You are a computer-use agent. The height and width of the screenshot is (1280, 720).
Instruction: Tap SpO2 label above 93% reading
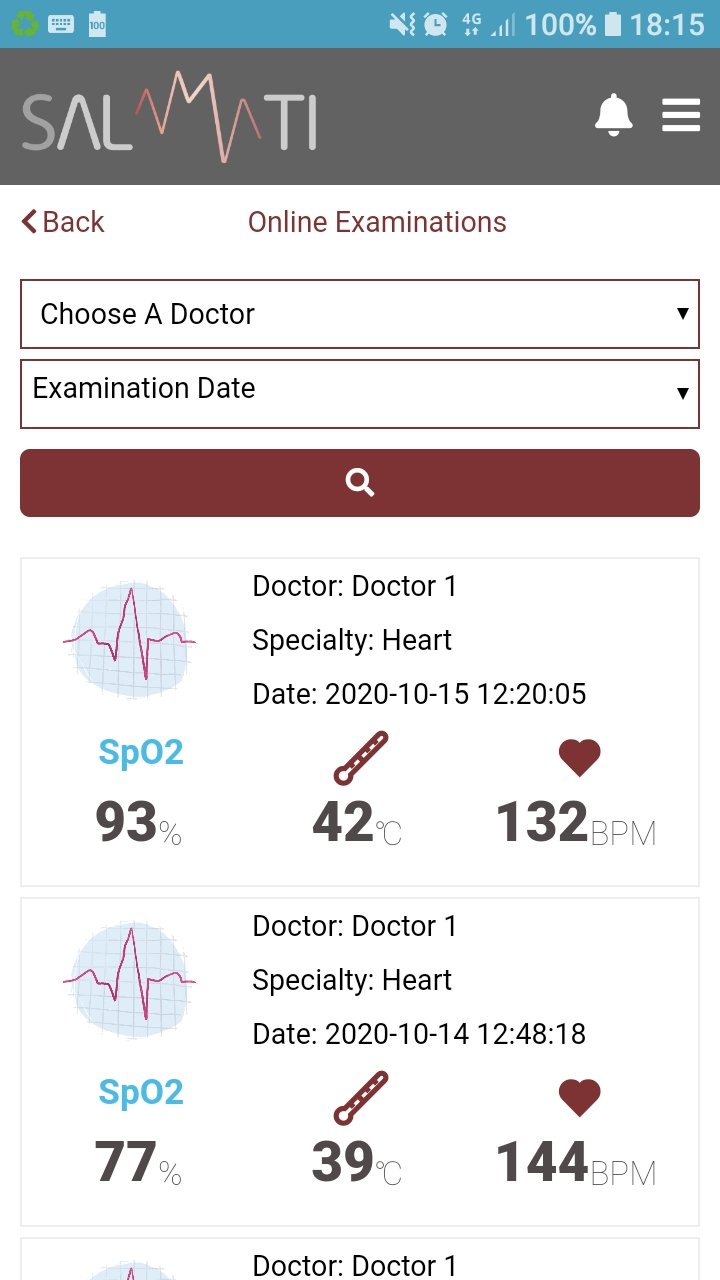point(141,752)
